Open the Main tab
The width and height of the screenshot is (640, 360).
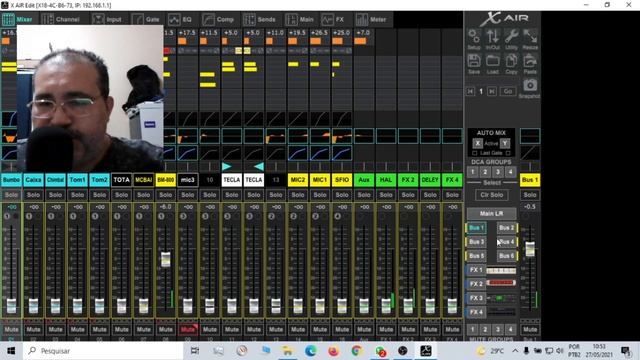[300, 19]
